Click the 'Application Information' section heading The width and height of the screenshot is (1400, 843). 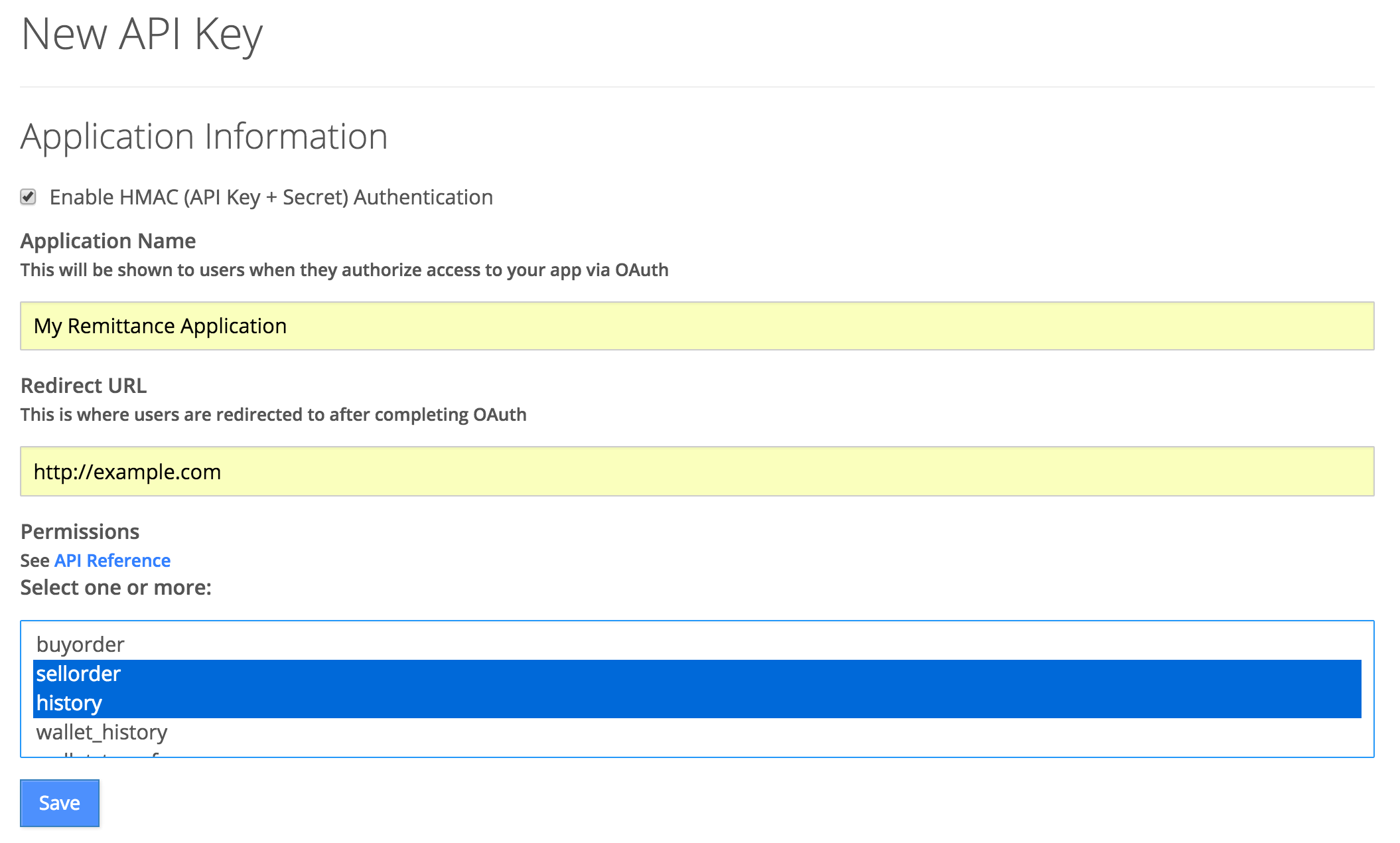(204, 137)
